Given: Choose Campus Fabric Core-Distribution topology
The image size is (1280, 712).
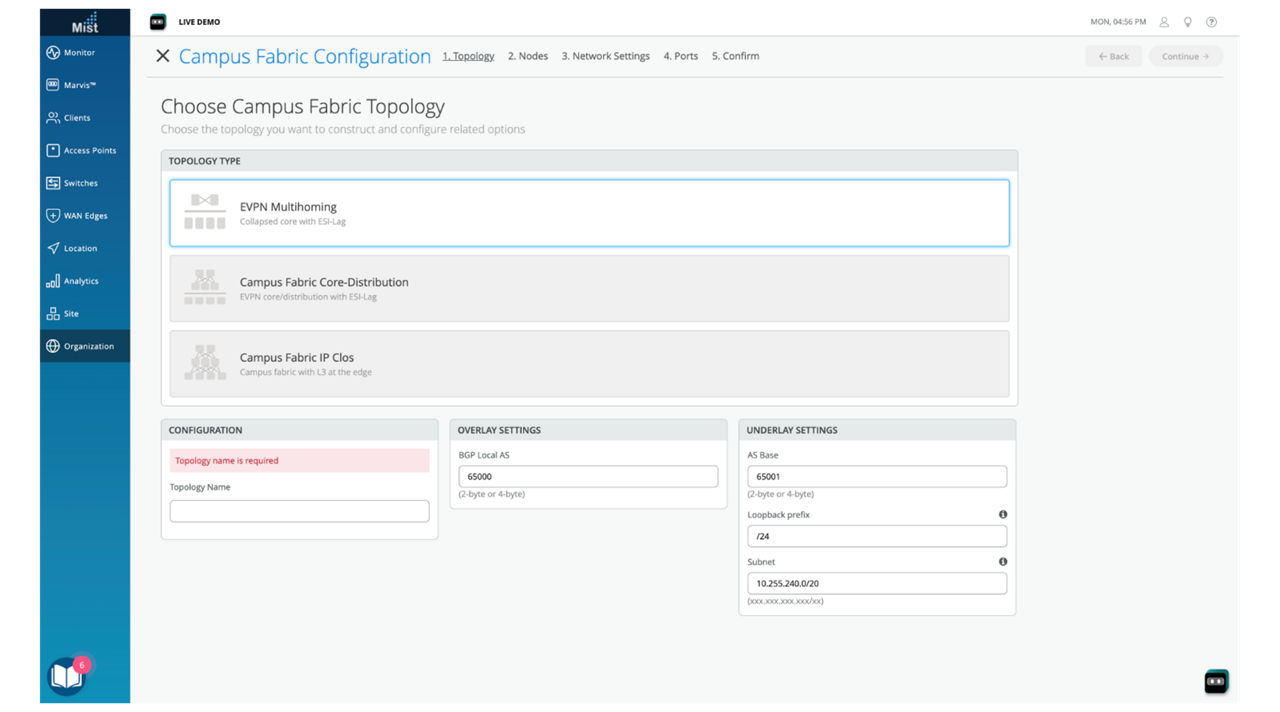Looking at the screenshot, I should click(x=590, y=287).
